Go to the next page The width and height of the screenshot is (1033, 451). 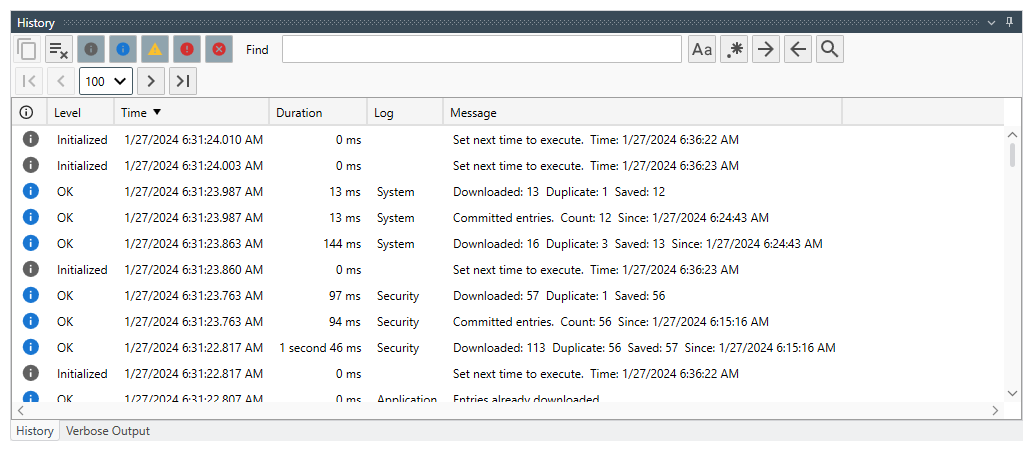click(x=151, y=81)
